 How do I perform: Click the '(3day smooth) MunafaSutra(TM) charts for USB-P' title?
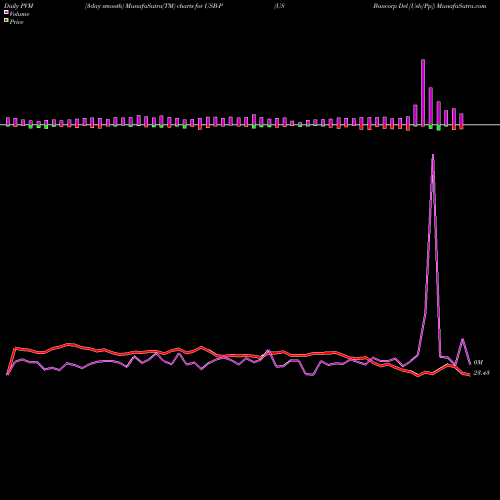coord(154,6)
